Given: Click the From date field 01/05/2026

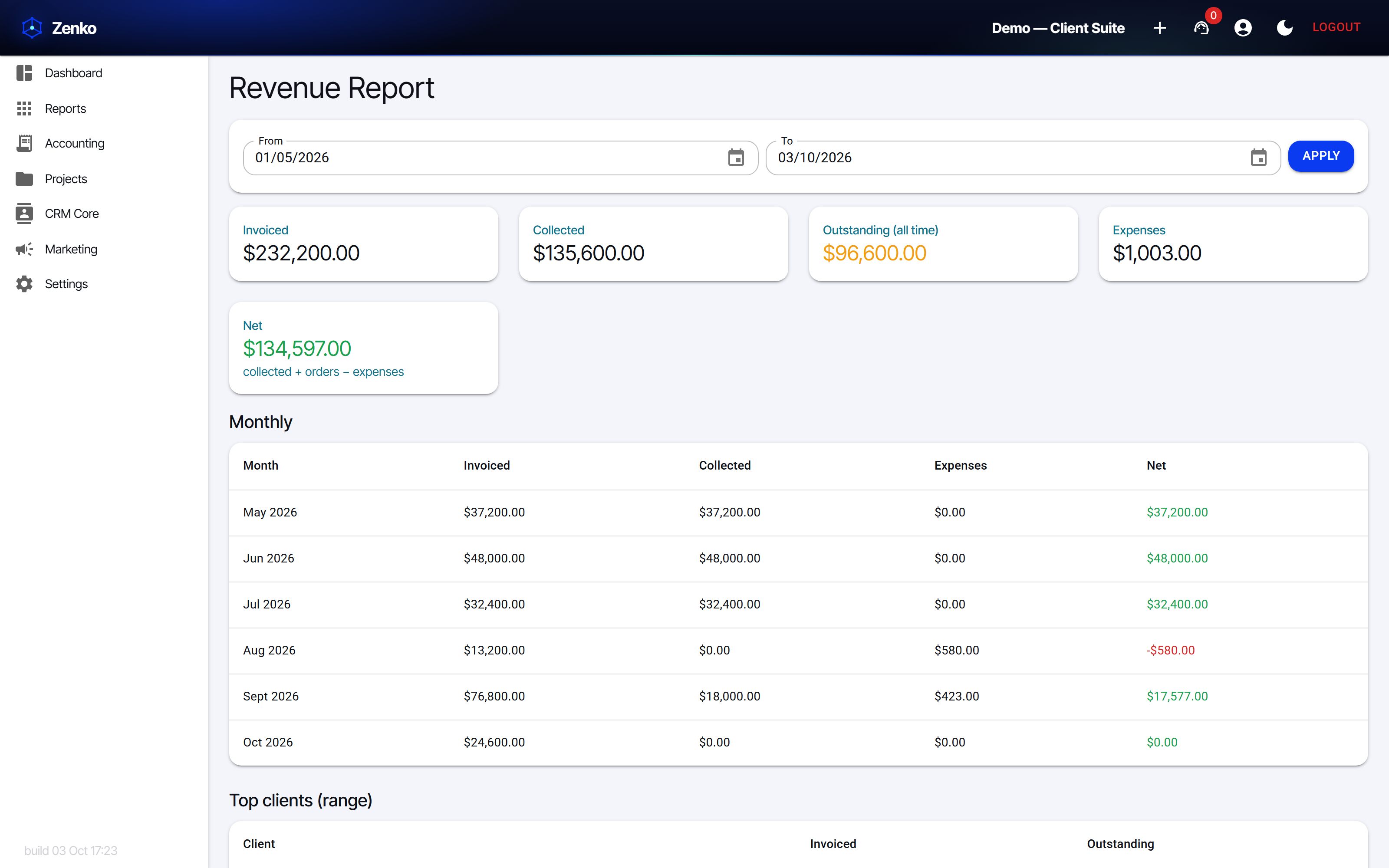Looking at the screenshot, I should pos(500,157).
